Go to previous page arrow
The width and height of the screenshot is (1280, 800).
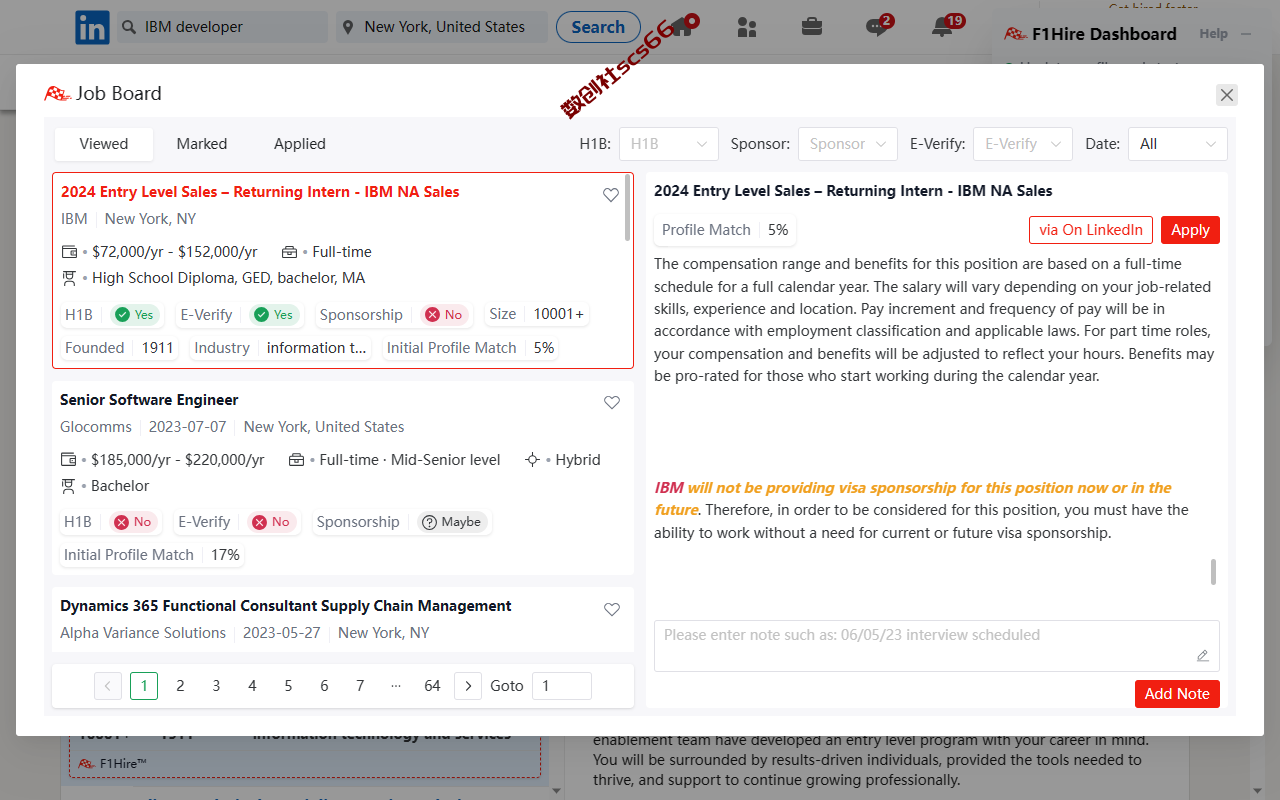[108, 686]
